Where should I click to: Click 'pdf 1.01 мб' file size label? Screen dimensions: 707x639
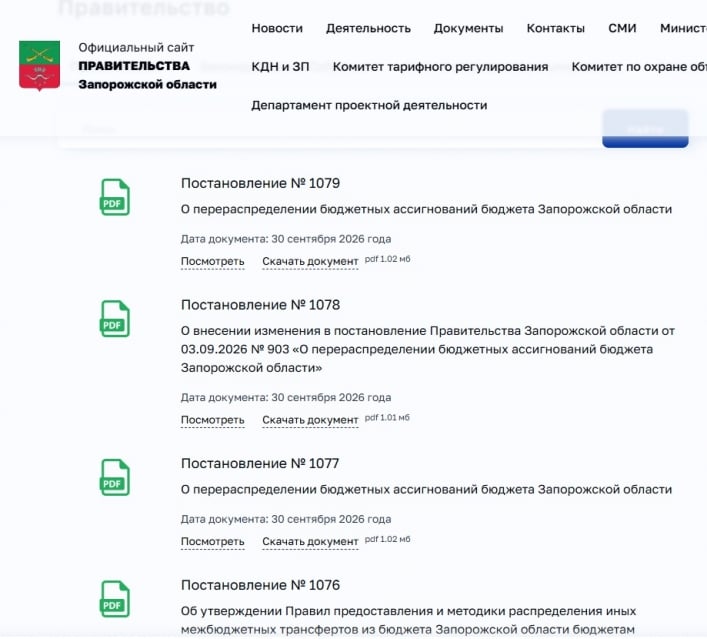point(387,418)
